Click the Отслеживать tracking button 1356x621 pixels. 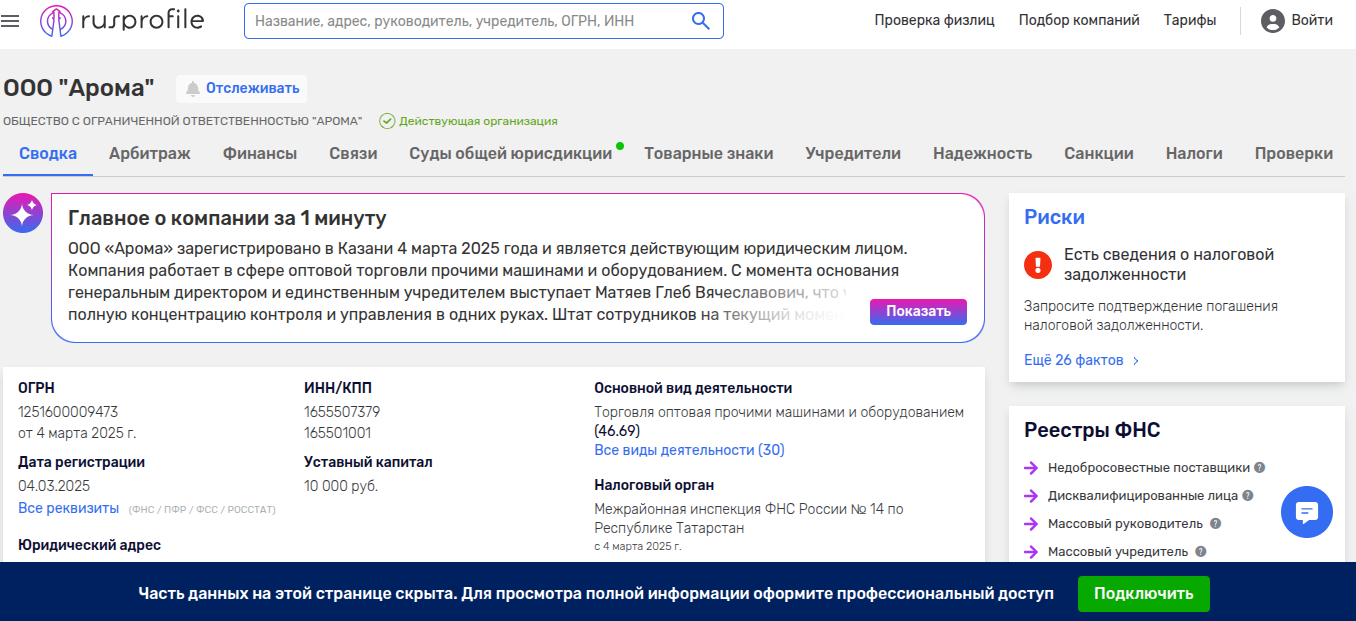pyautogui.click(x=242, y=88)
